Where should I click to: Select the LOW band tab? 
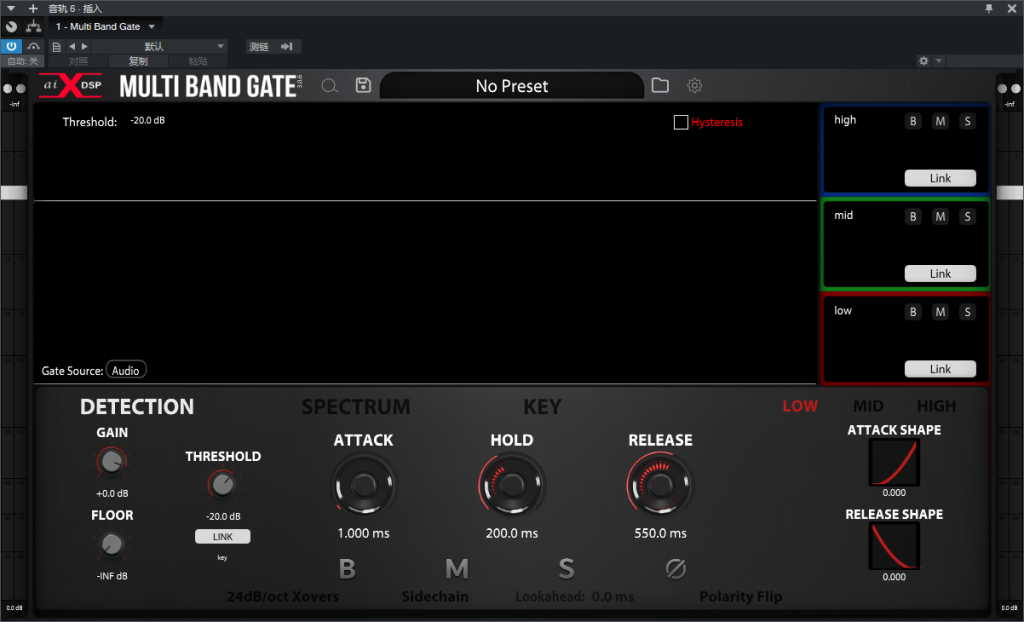pyautogui.click(x=800, y=406)
